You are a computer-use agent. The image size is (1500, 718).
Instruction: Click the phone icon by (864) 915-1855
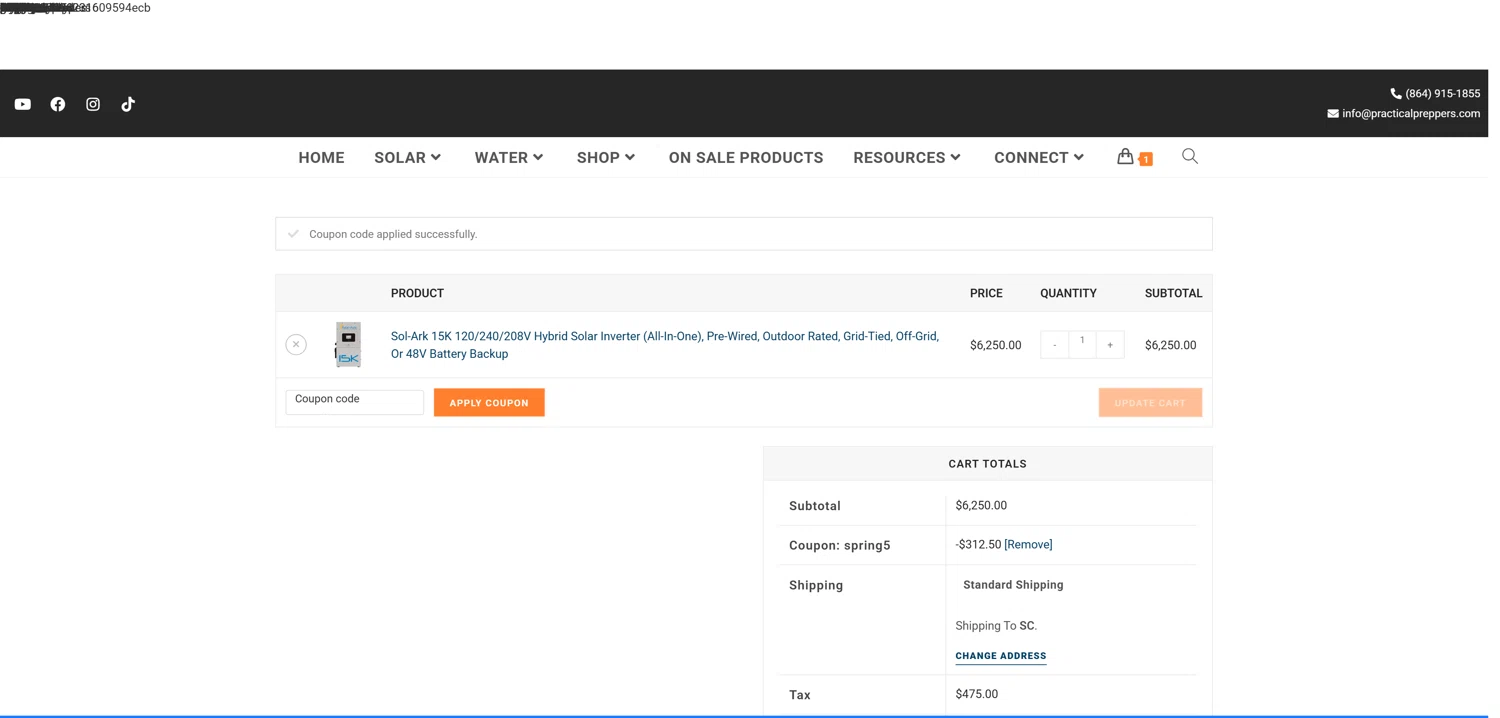1396,93
